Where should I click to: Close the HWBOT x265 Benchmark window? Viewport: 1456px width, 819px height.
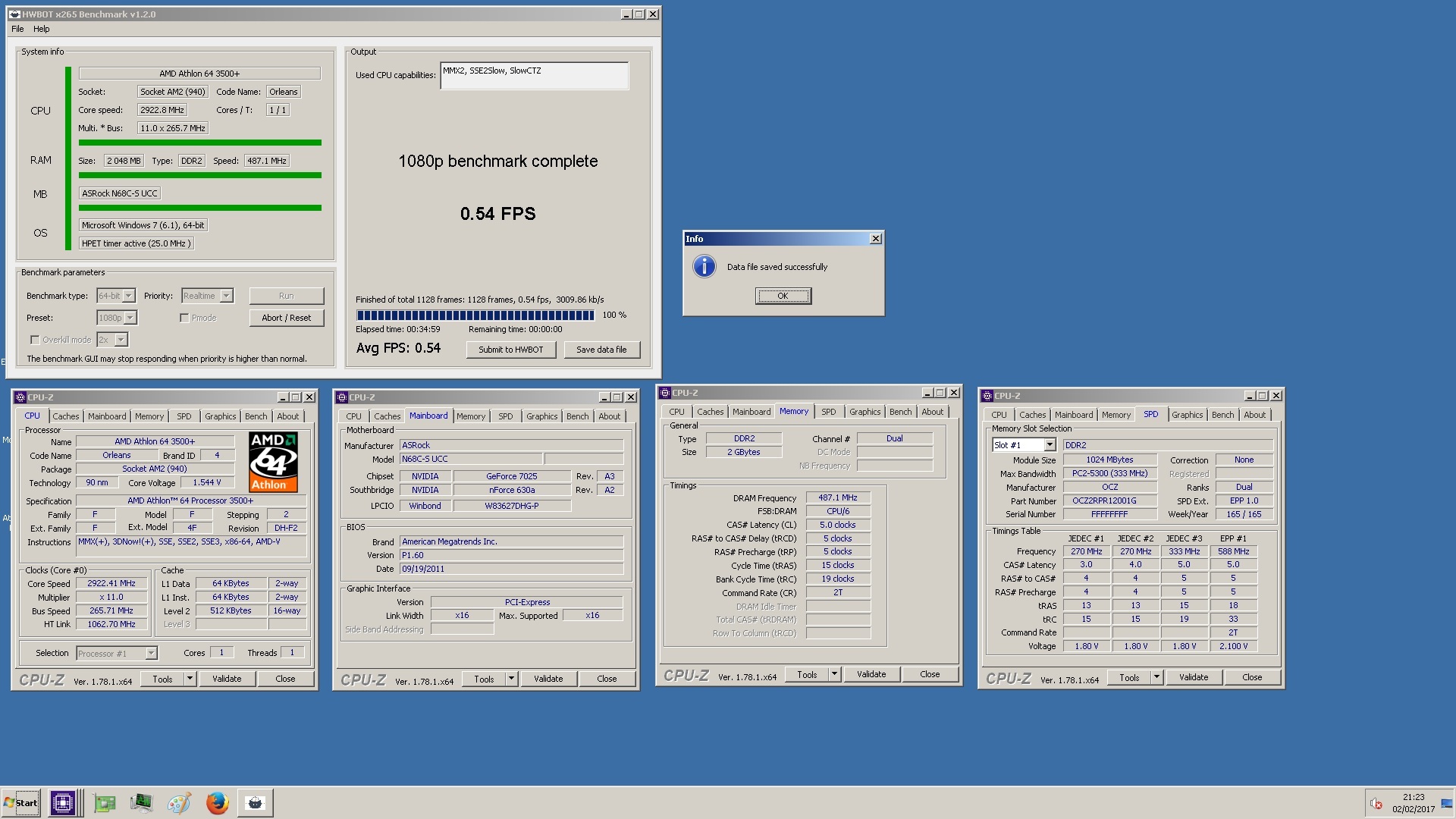pyautogui.click(x=653, y=14)
